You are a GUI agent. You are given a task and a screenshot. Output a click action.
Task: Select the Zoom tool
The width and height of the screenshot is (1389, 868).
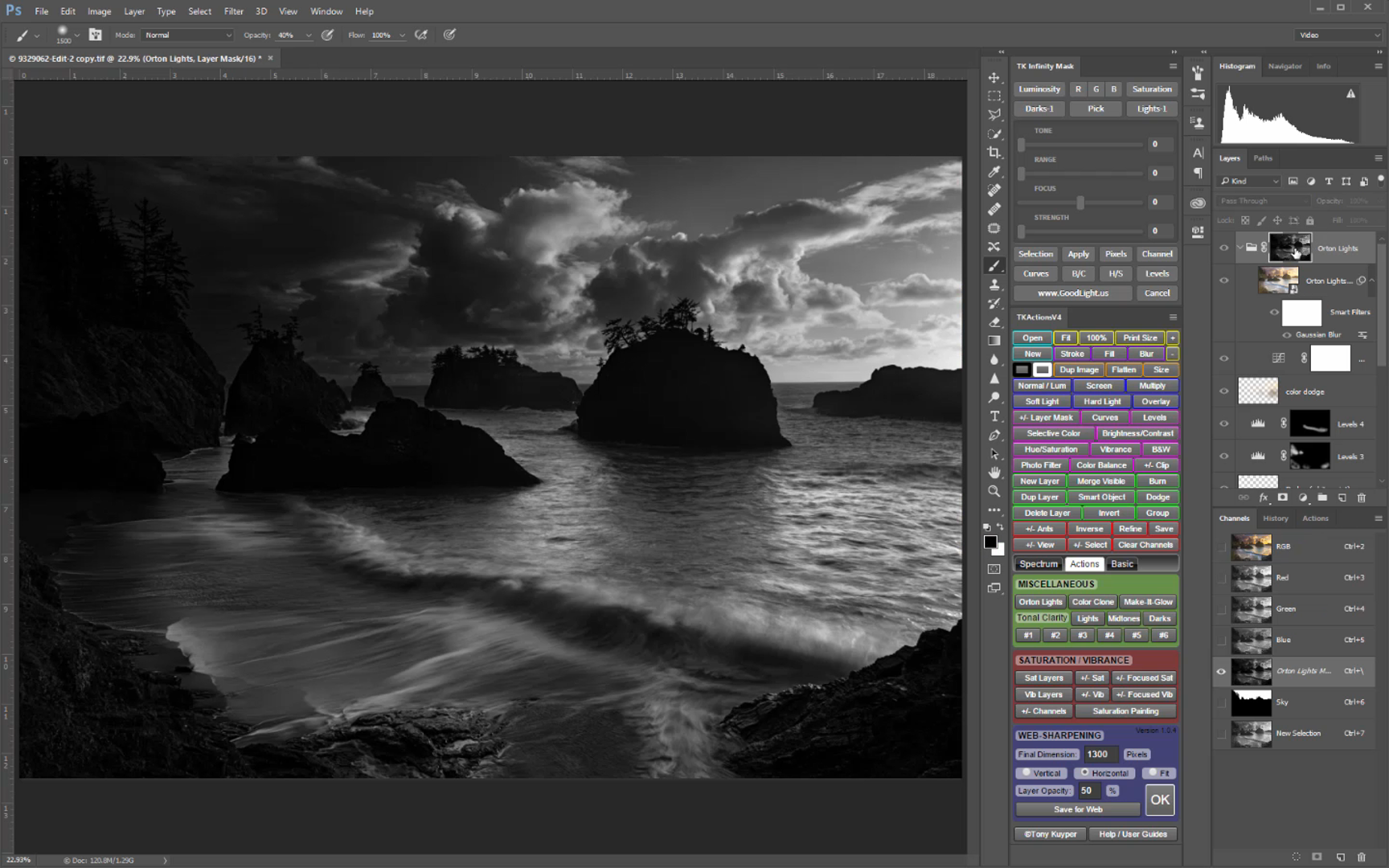994,491
